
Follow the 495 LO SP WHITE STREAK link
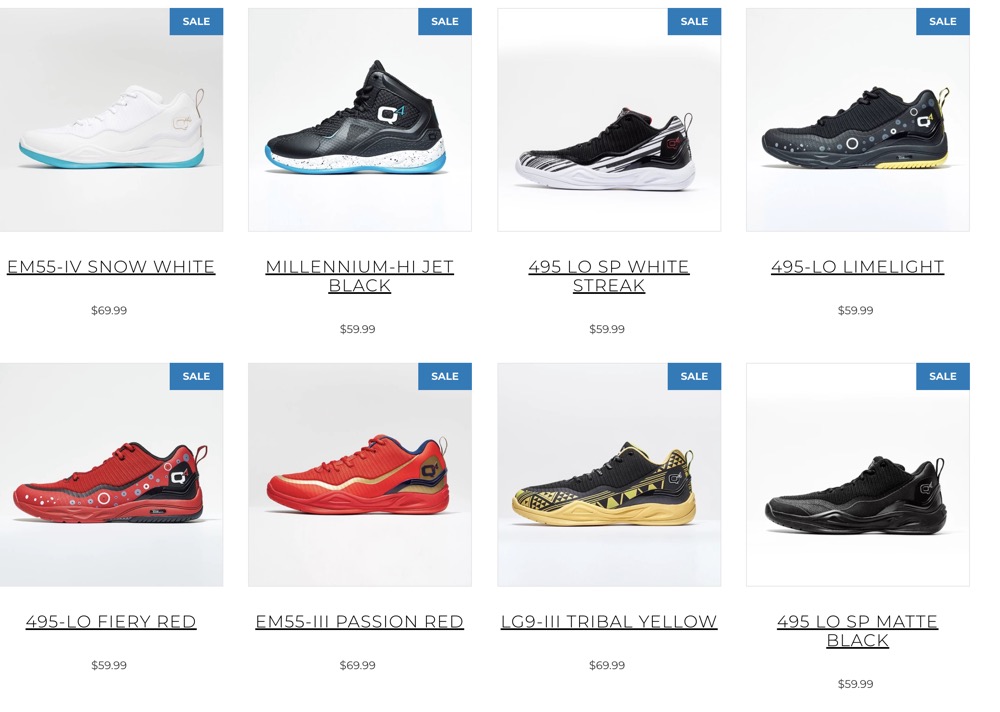pyautogui.click(x=609, y=276)
